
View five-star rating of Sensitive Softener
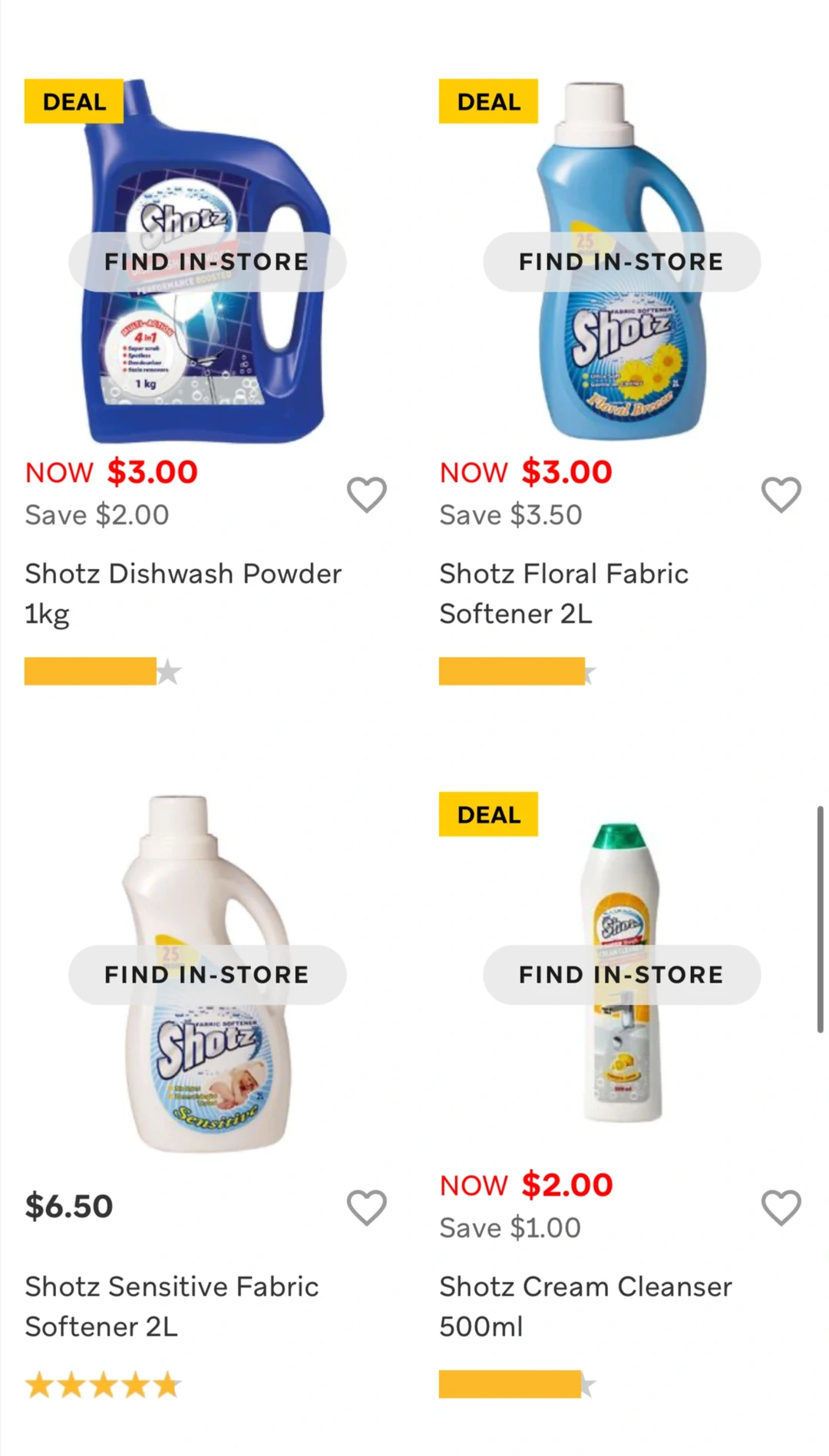tap(103, 1385)
